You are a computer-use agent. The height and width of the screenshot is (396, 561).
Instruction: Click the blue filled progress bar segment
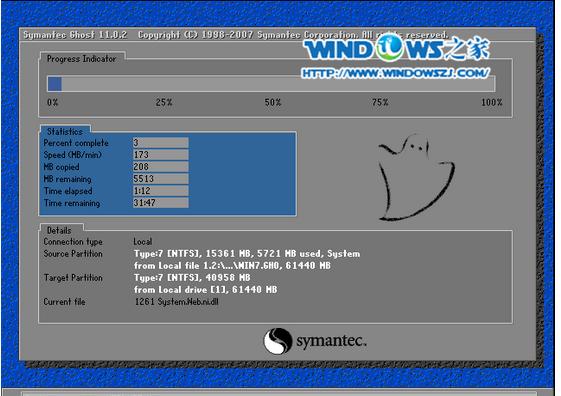pos(54,84)
